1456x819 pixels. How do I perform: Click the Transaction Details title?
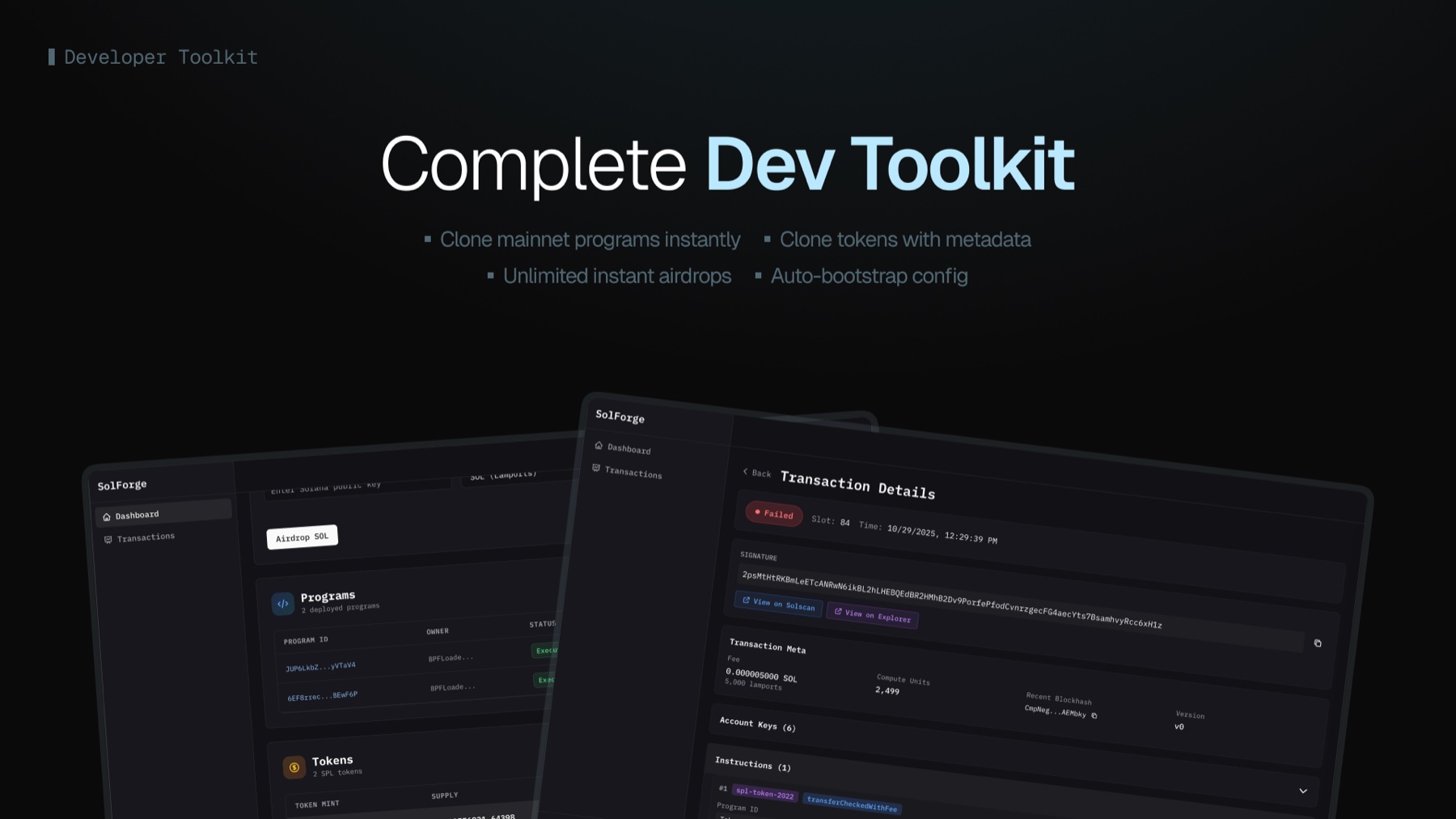click(x=857, y=485)
